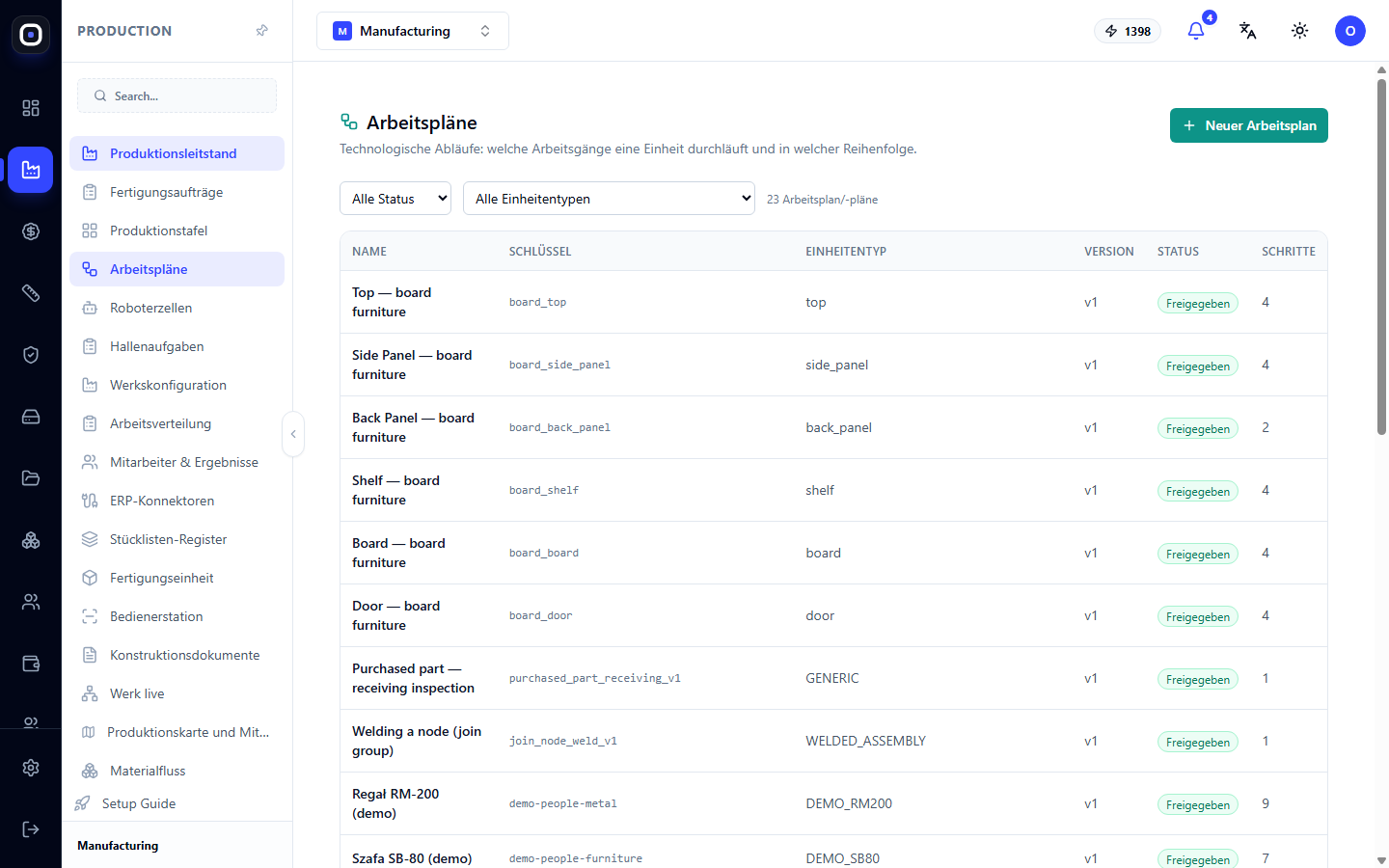Open the notifications bell

(1196, 31)
